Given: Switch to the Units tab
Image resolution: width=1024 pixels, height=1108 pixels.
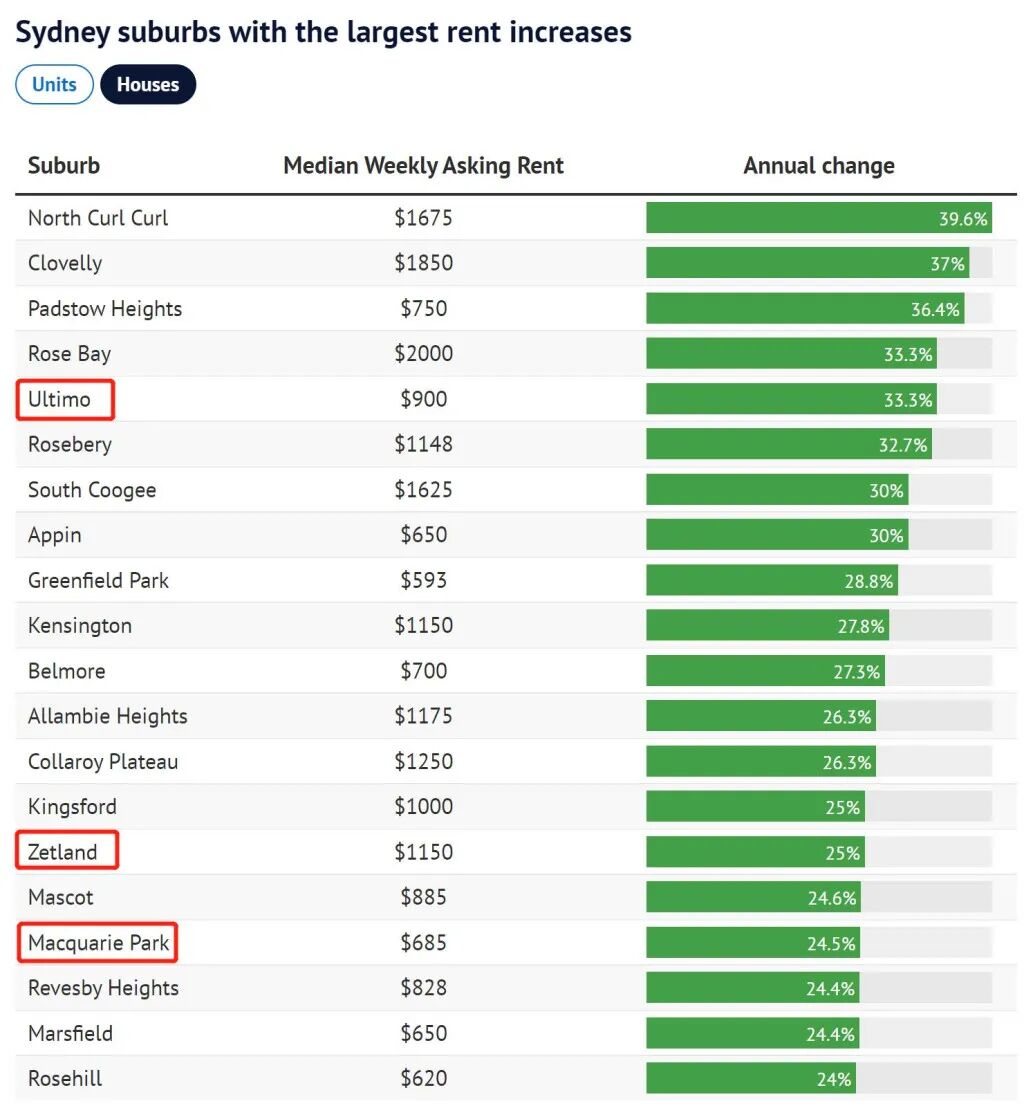Looking at the screenshot, I should pos(54,85).
